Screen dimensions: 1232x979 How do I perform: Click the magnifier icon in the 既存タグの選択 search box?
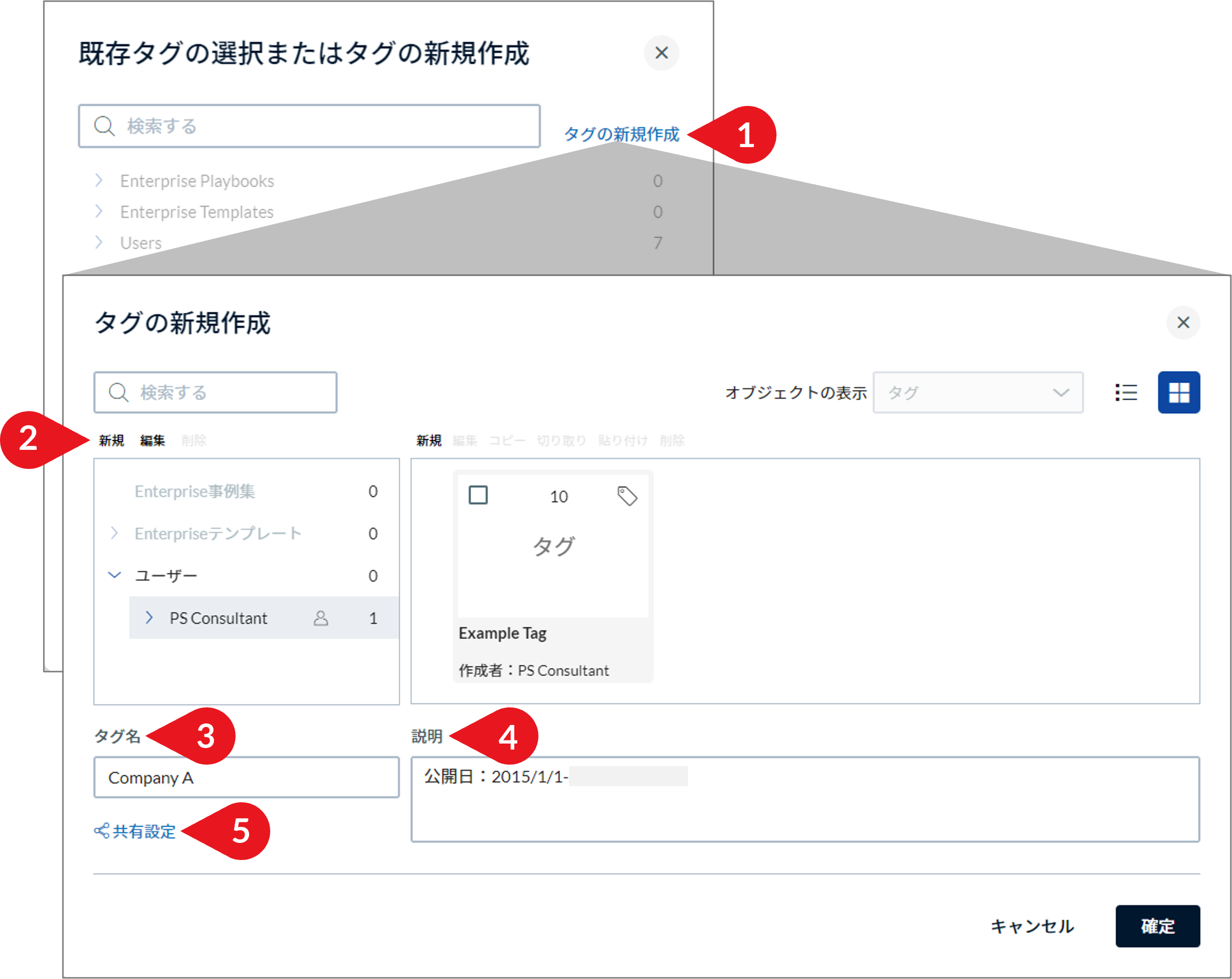tap(104, 126)
